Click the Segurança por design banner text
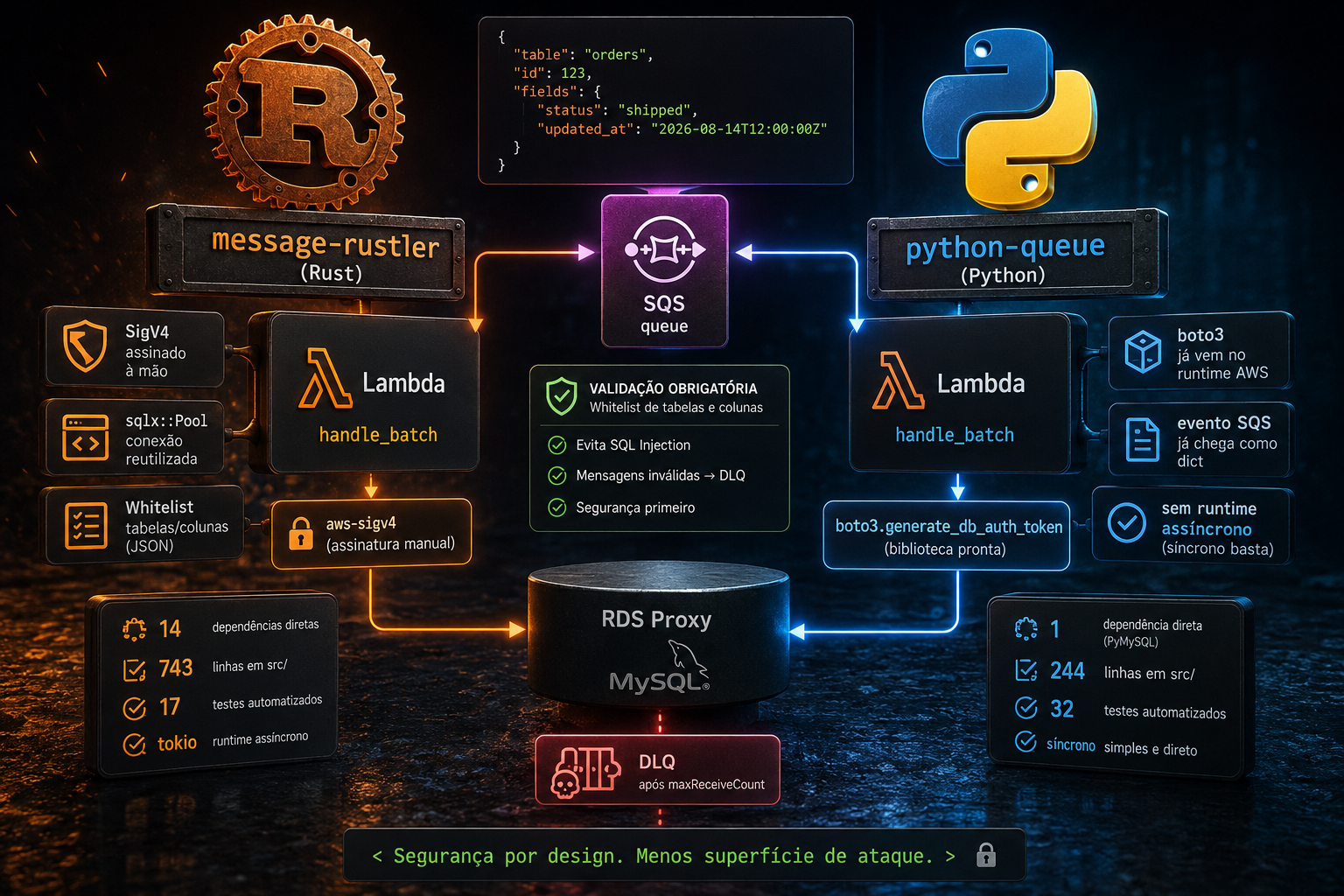Screen dimensions: 1344x896 [664, 856]
